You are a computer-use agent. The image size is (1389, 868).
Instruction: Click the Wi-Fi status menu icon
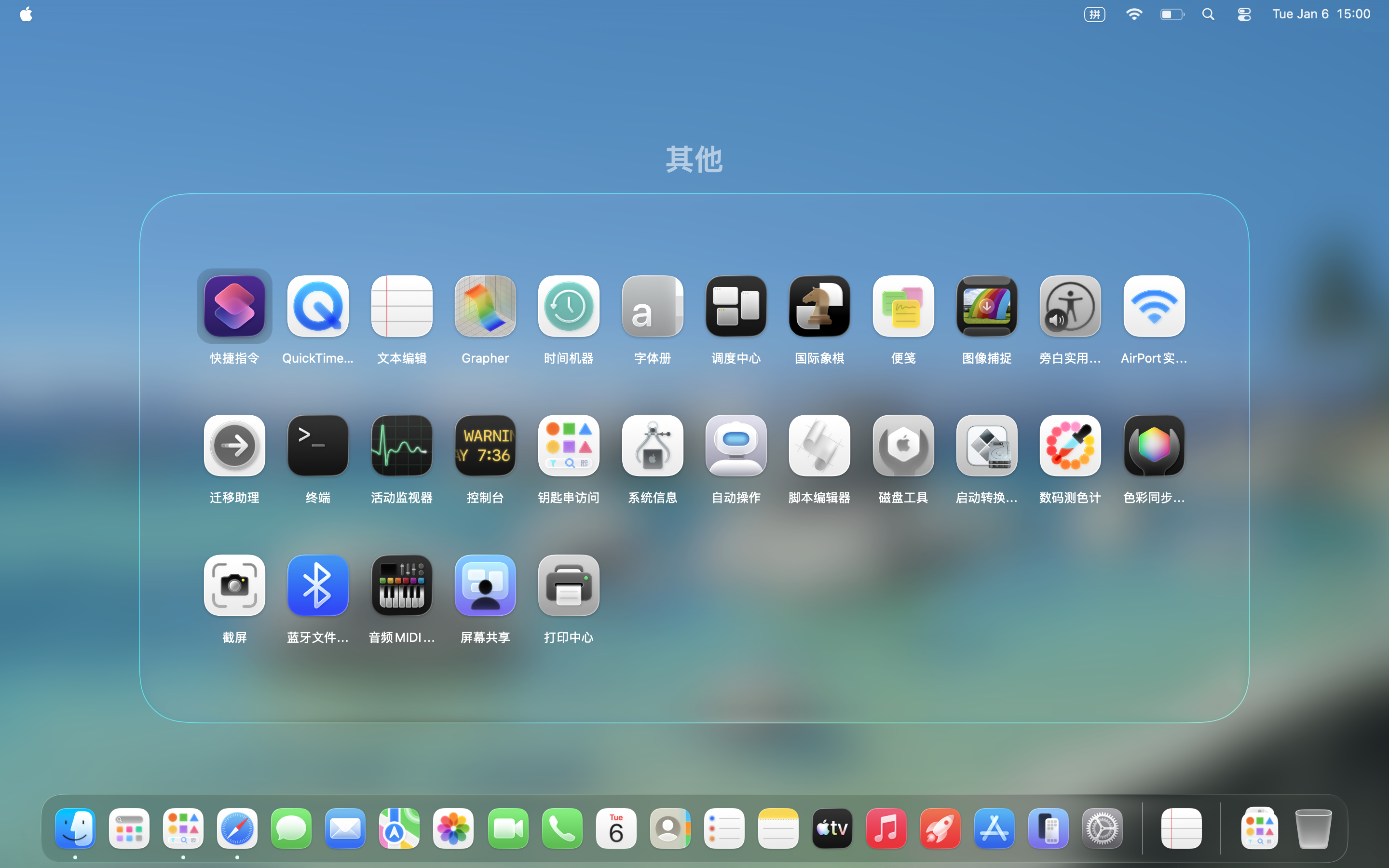pos(1133,14)
